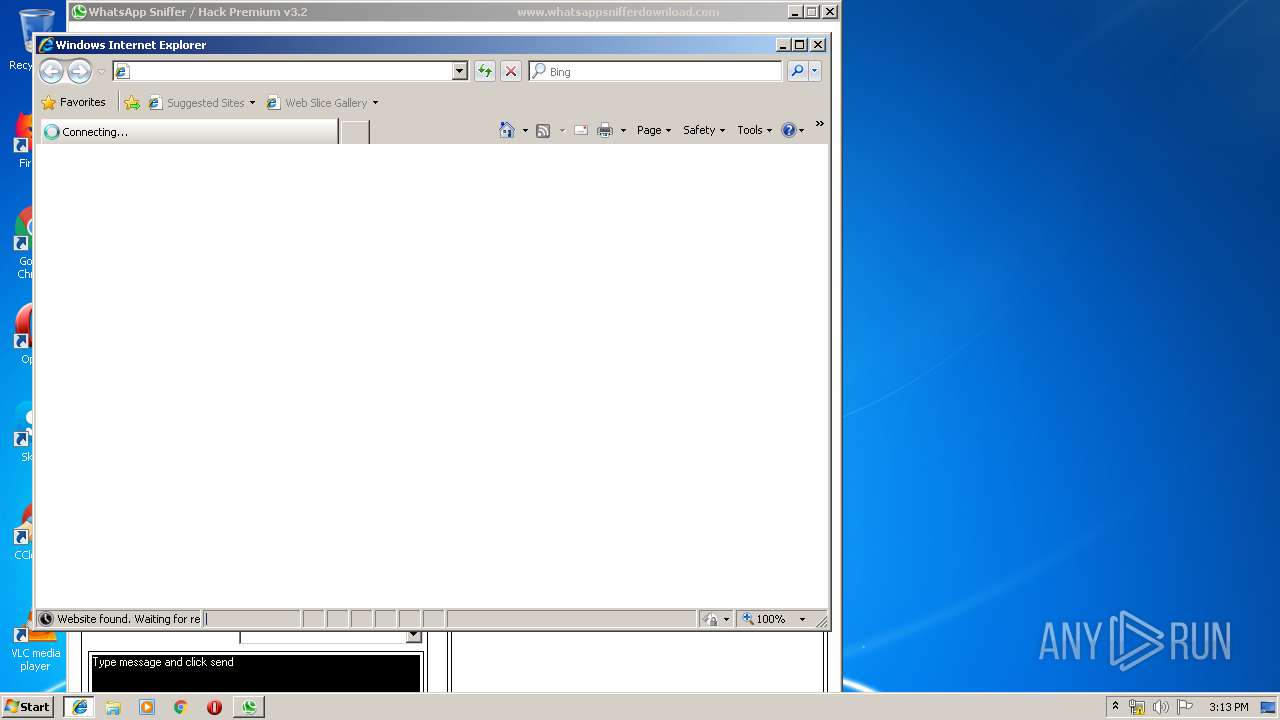Click the Print icon

(605, 130)
